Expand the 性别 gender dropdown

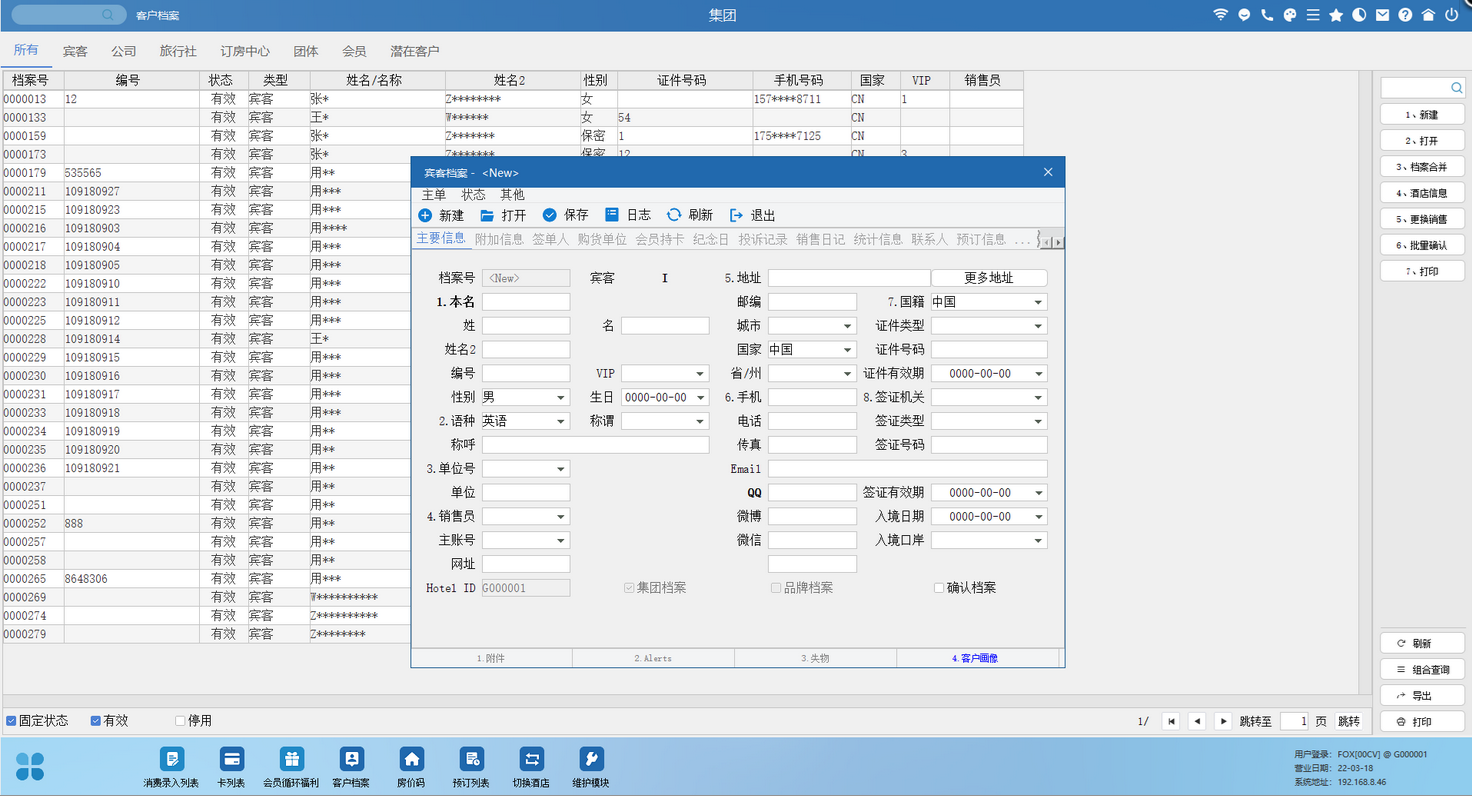561,398
